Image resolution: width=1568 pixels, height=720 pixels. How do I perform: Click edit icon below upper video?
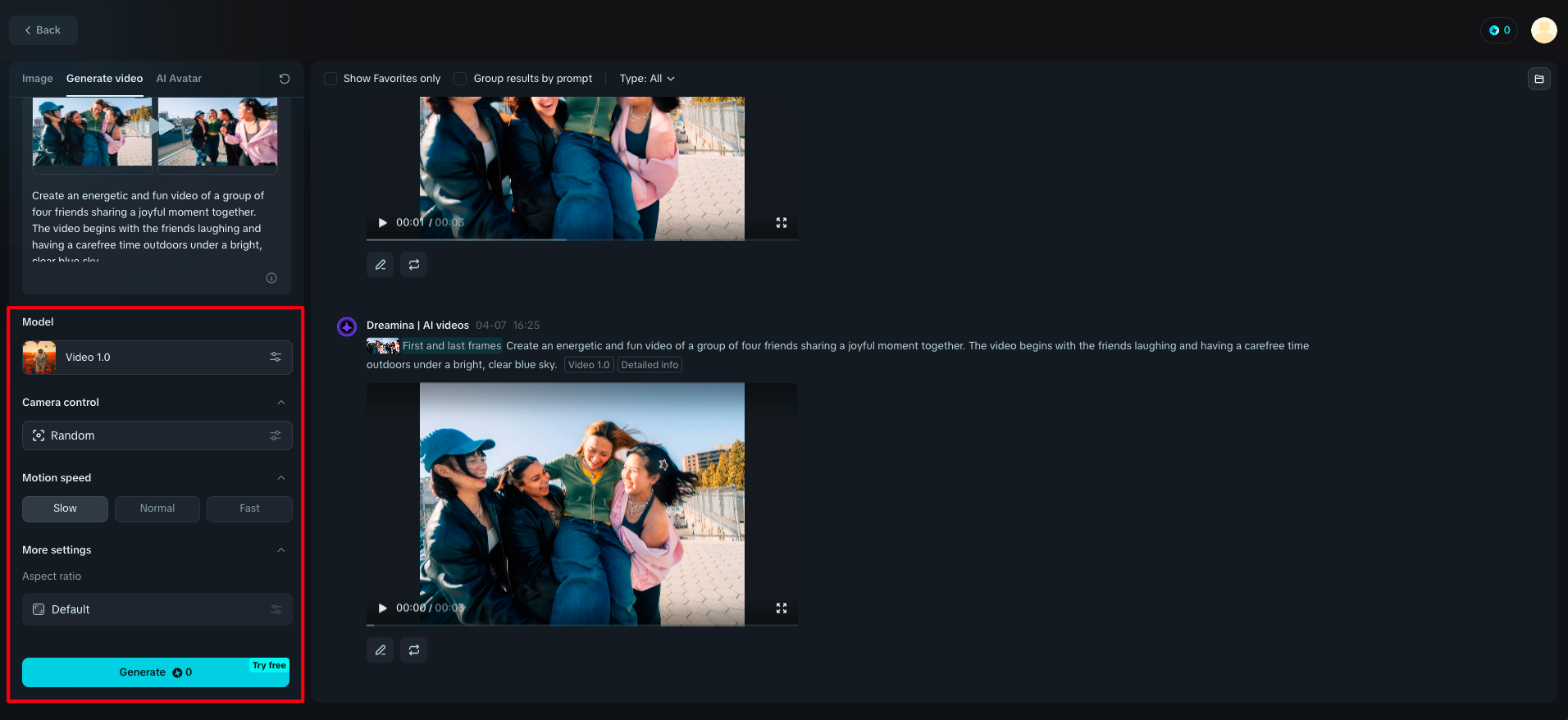tap(381, 265)
